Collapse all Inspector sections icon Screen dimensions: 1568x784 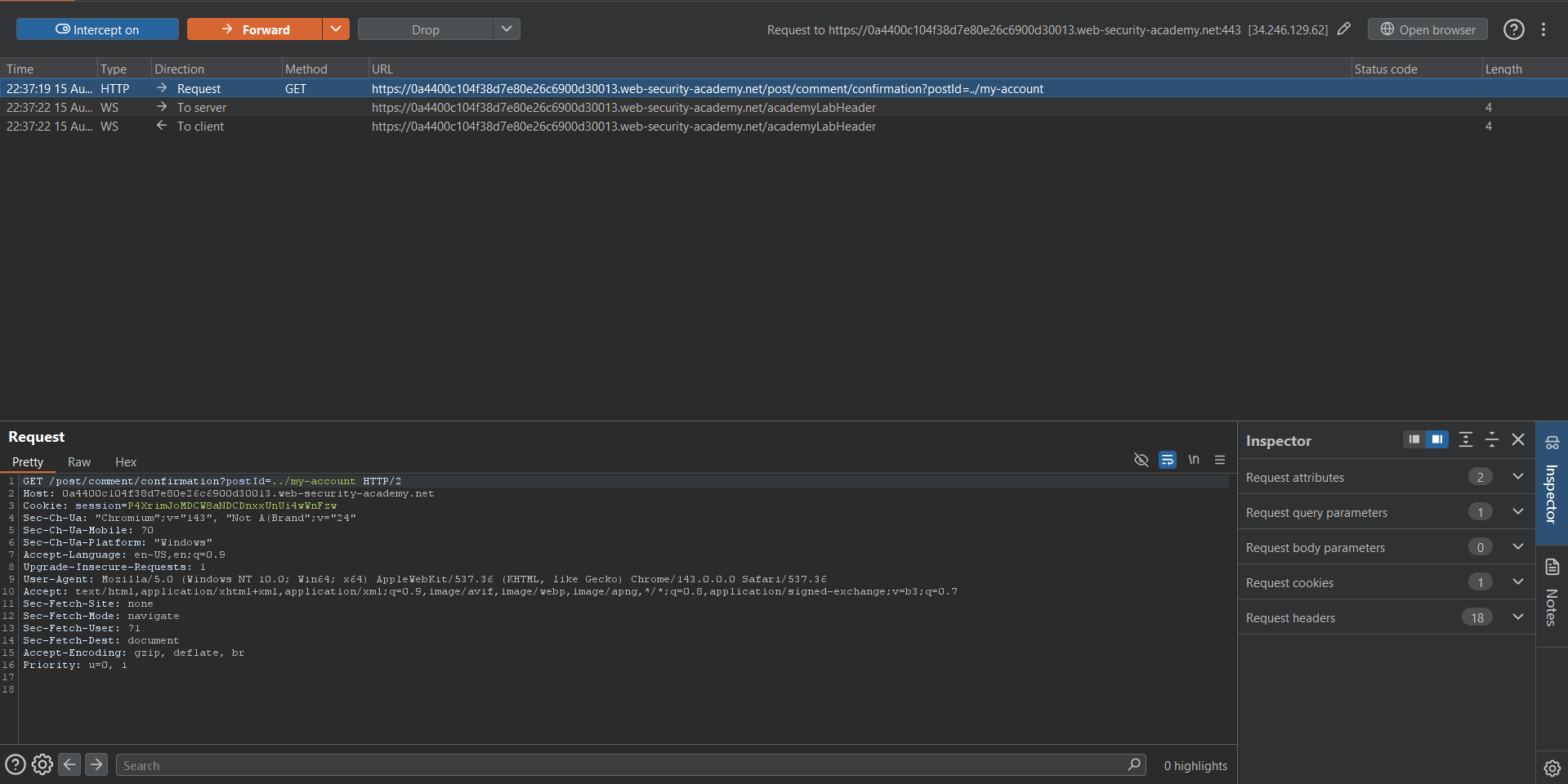pos(1492,439)
